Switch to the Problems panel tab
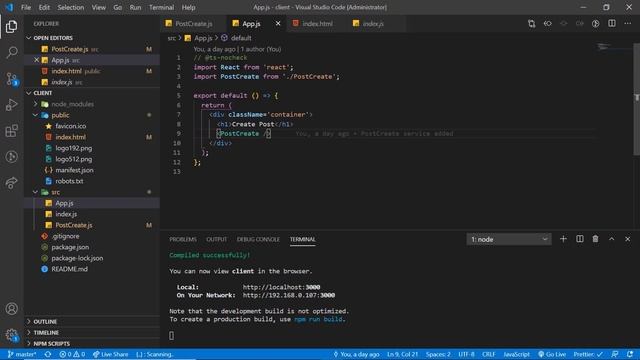 183,239
